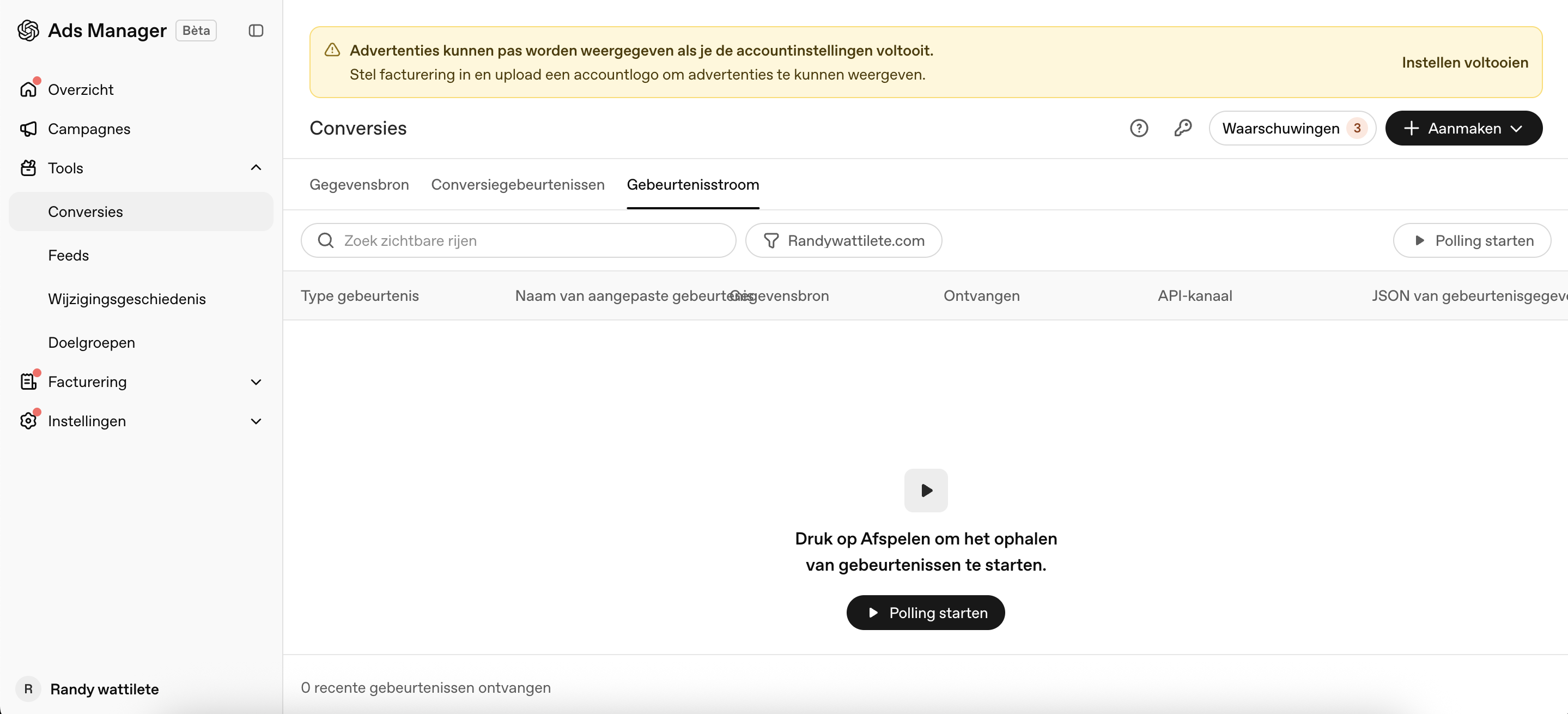Click the R avatar icon
Image resolution: width=1568 pixels, height=714 pixels.
click(x=28, y=688)
